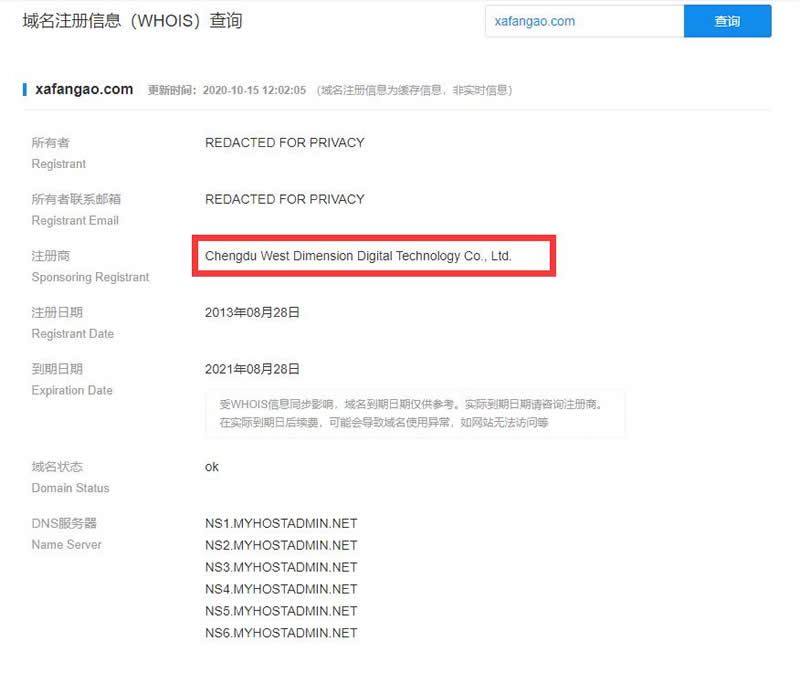This screenshot has height=673, width=800.
Task: Click the 查询 search button
Action: coord(727,21)
